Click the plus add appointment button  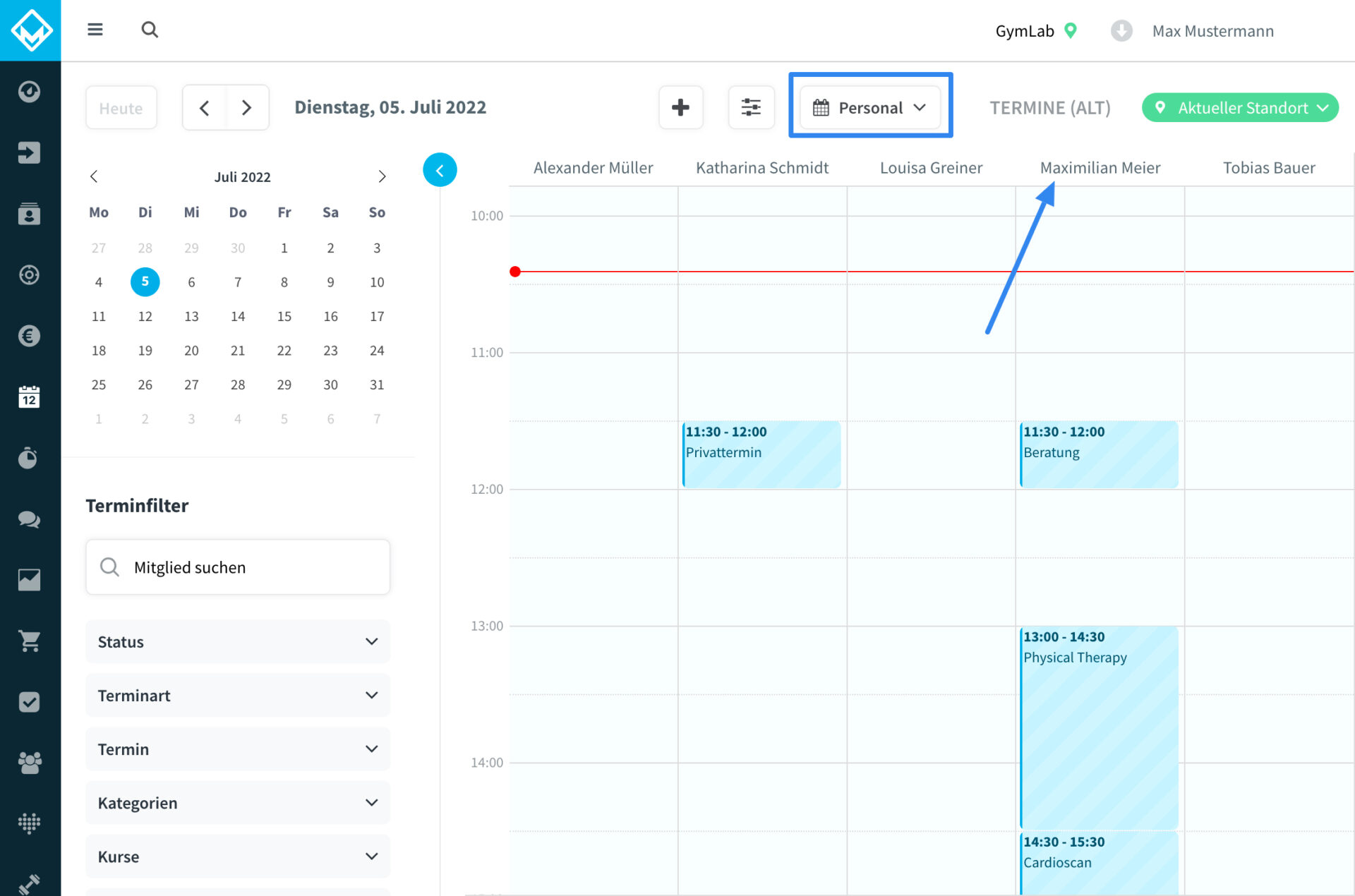680,107
